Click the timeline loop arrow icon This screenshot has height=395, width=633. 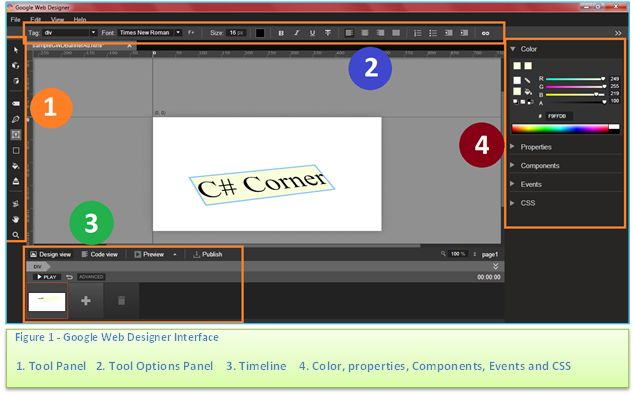click(69, 277)
